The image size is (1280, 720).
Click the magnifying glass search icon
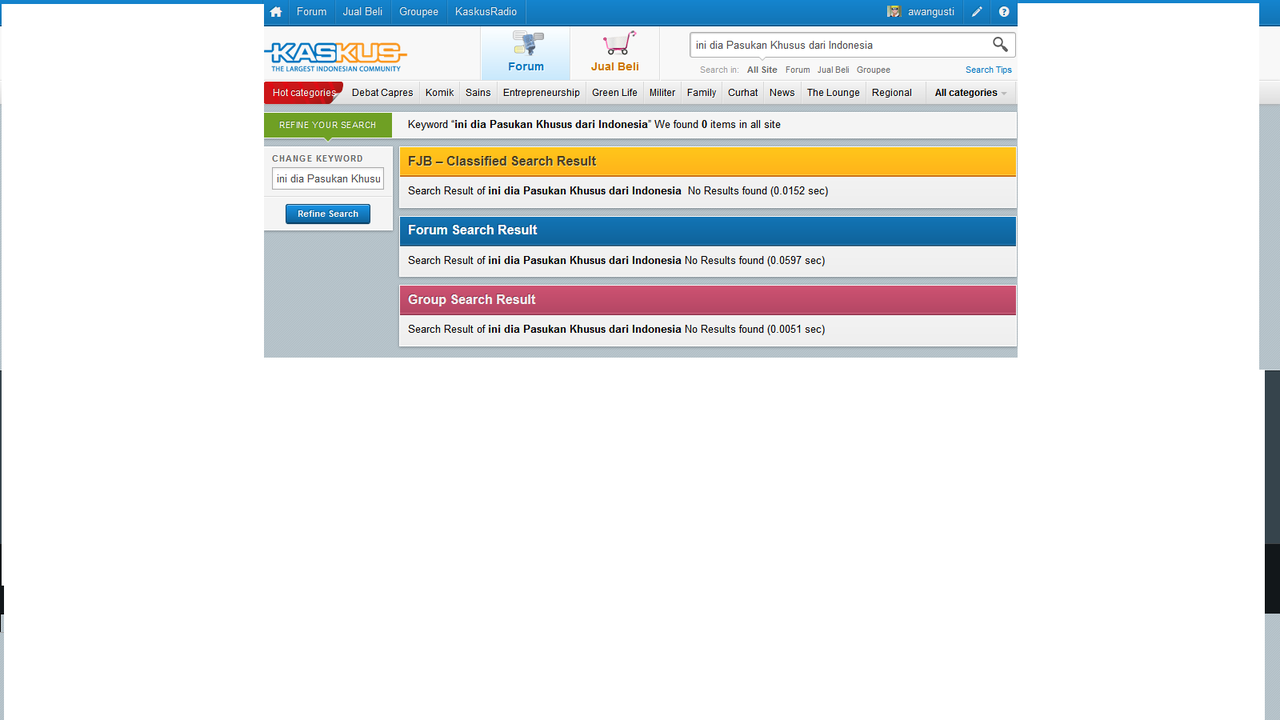[1000, 44]
